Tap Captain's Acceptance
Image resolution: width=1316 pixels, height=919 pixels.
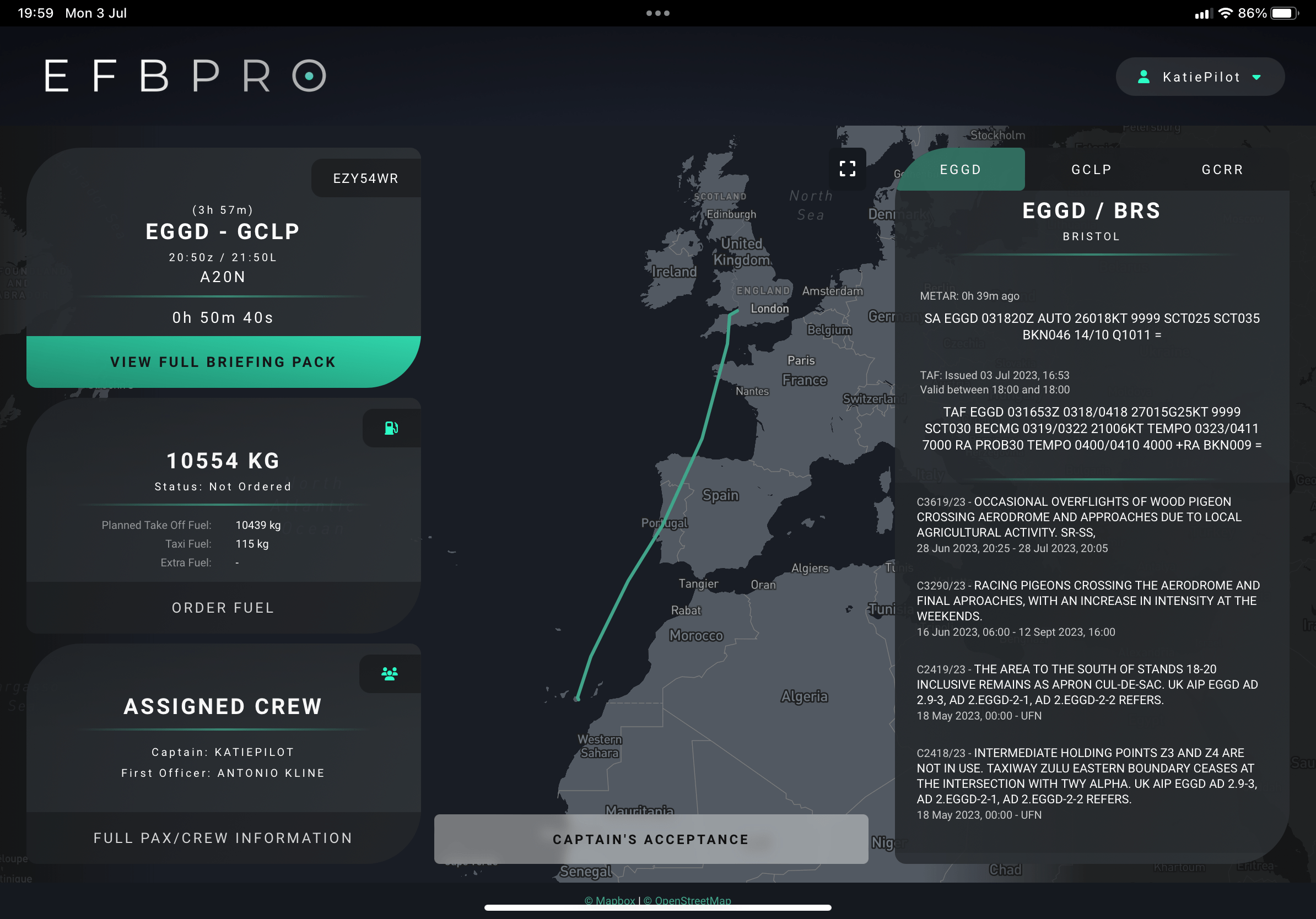click(650, 839)
